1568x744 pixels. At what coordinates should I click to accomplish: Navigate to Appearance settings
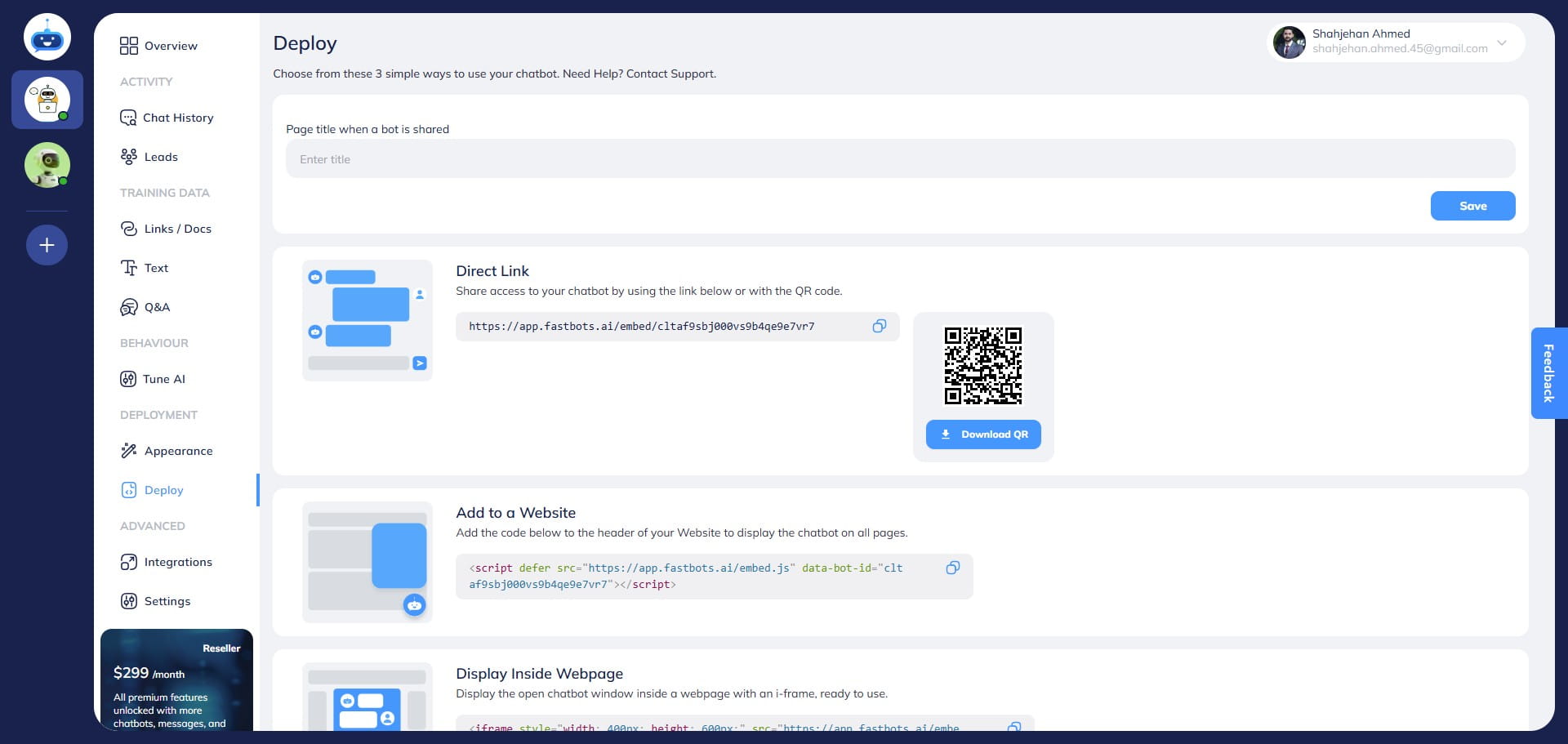point(178,451)
